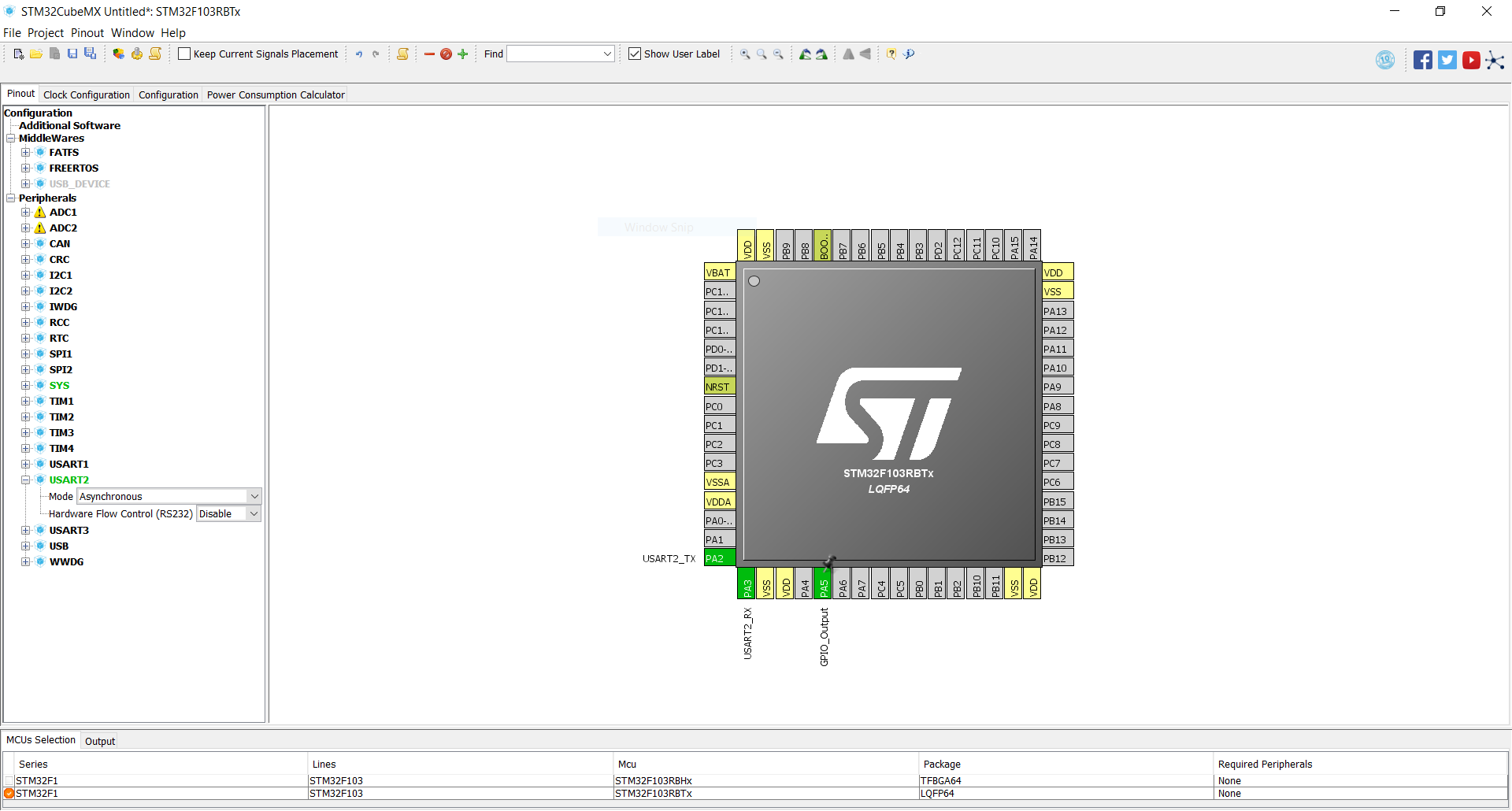This screenshot has width=1512, height=811.
Task: Click the Save Project floppy icon
Action: click(72, 54)
